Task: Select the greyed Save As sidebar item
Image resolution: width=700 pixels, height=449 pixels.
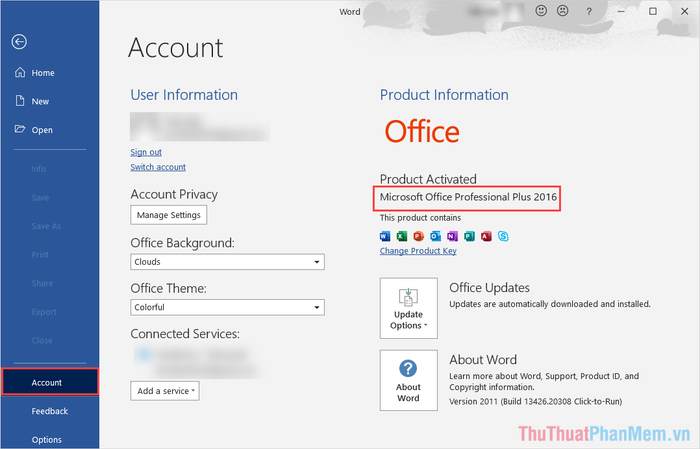Action: [x=46, y=226]
